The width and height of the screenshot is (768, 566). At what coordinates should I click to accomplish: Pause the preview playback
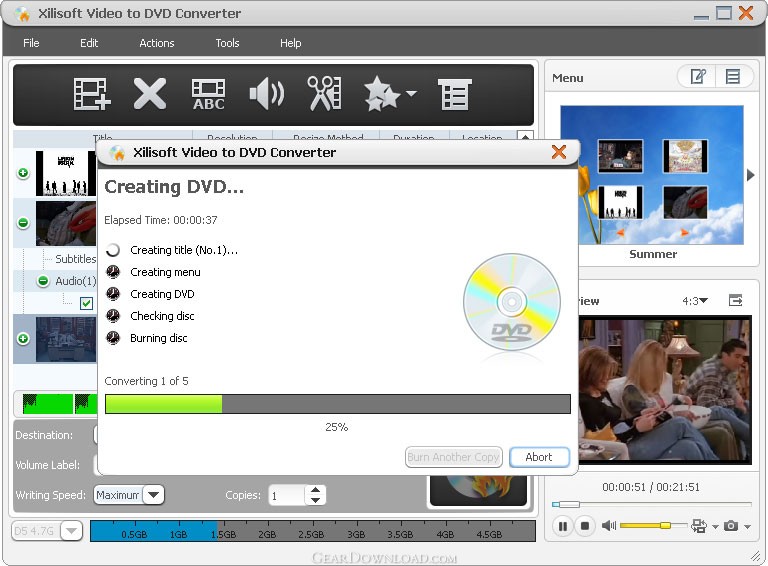click(563, 526)
